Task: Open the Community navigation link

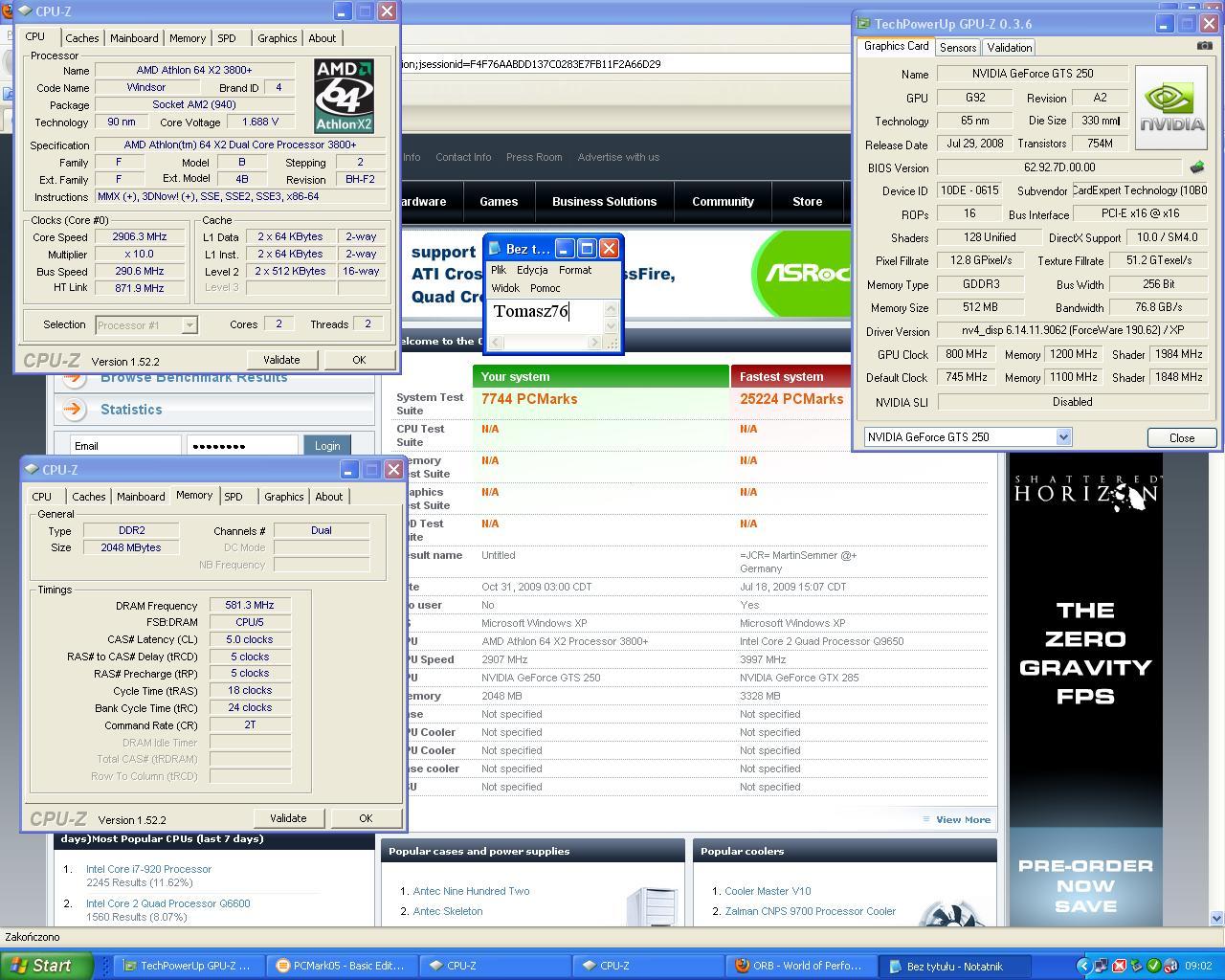Action: pyautogui.click(x=723, y=202)
